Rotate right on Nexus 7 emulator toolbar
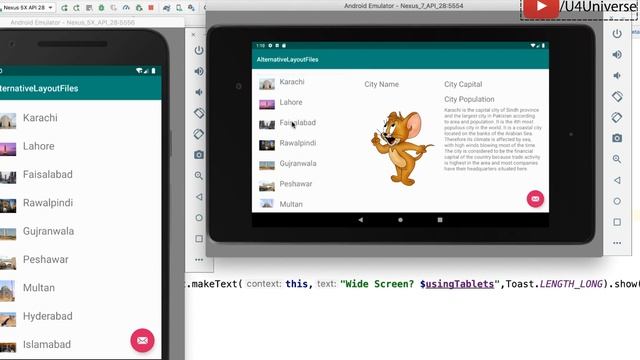640x360 pixels. tap(617, 118)
